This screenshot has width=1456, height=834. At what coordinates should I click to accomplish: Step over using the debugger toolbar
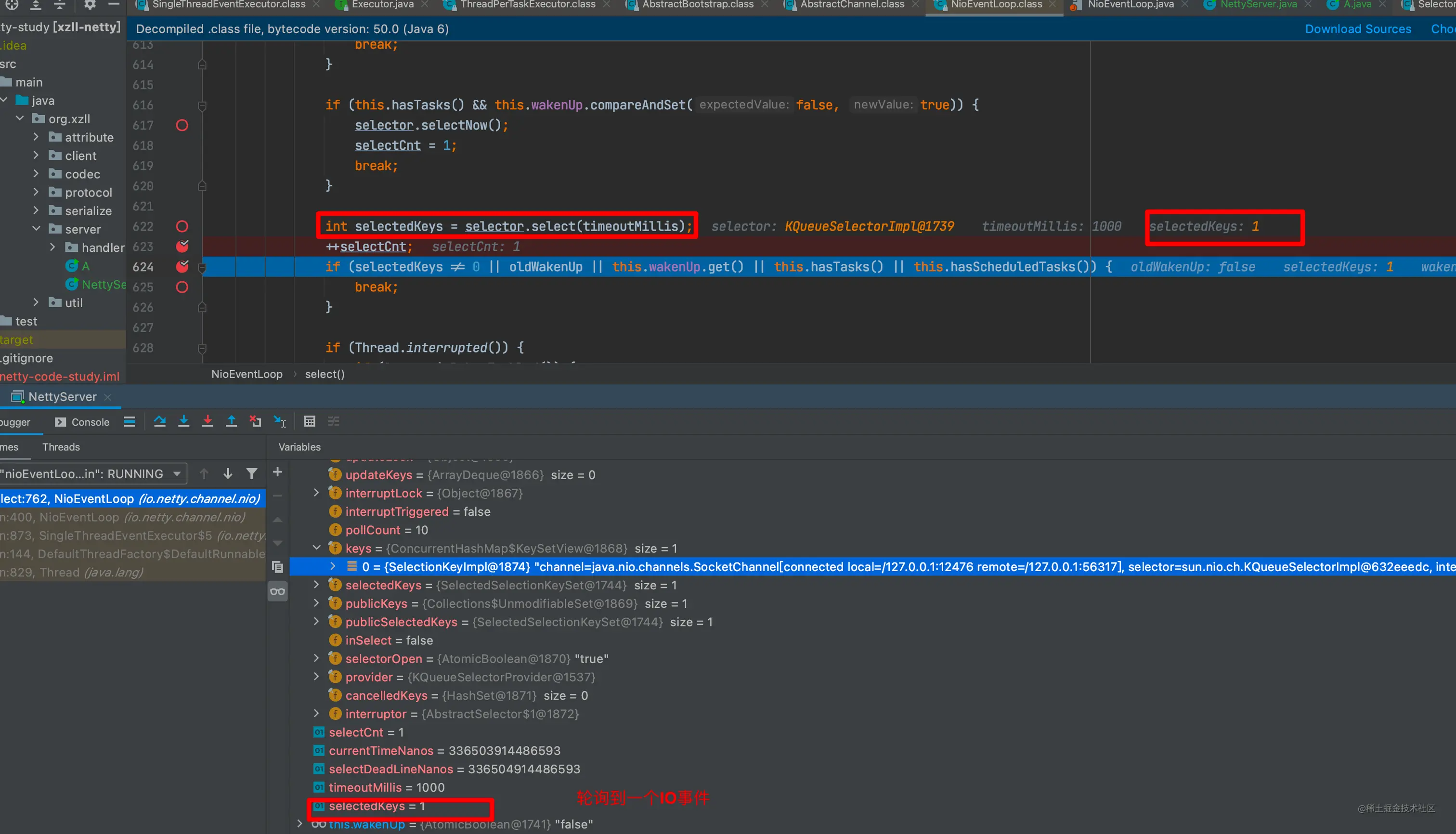(x=160, y=422)
